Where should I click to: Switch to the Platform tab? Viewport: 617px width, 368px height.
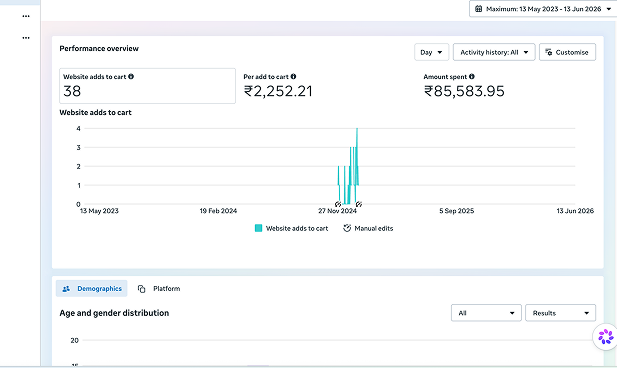[159, 288]
